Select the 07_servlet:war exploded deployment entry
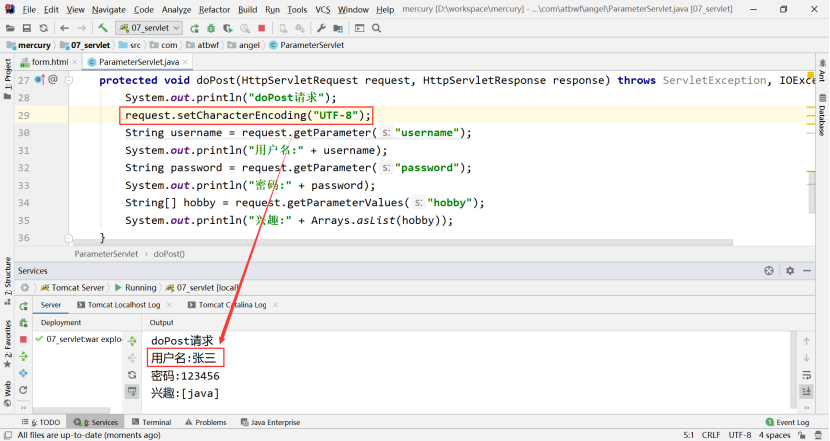 coord(78,339)
